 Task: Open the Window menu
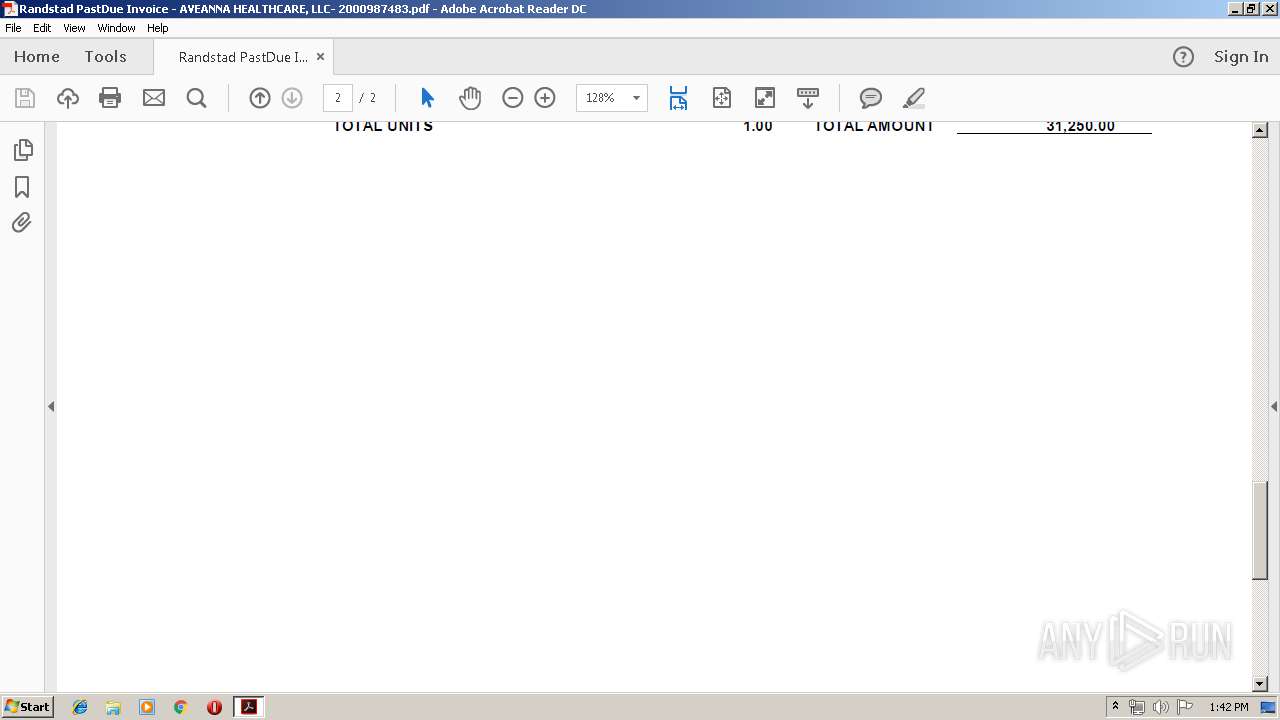point(116,28)
